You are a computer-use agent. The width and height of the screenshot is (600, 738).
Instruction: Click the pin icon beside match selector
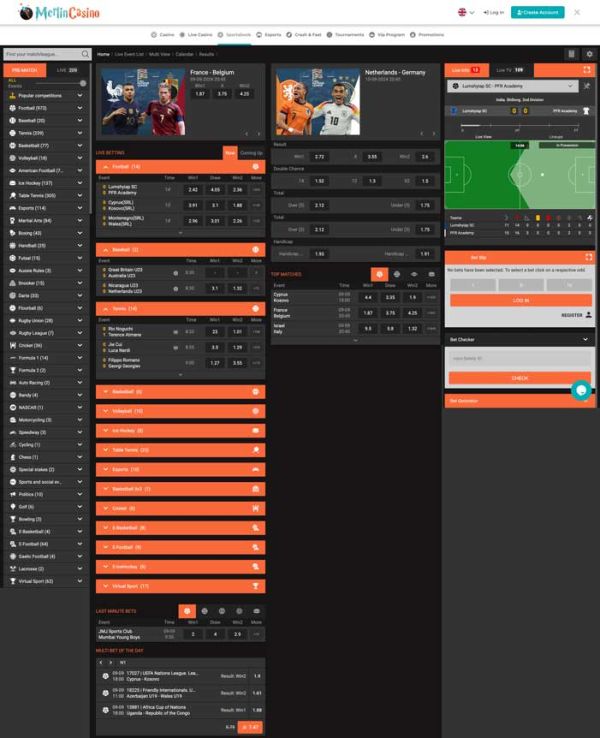pos(587,86)
